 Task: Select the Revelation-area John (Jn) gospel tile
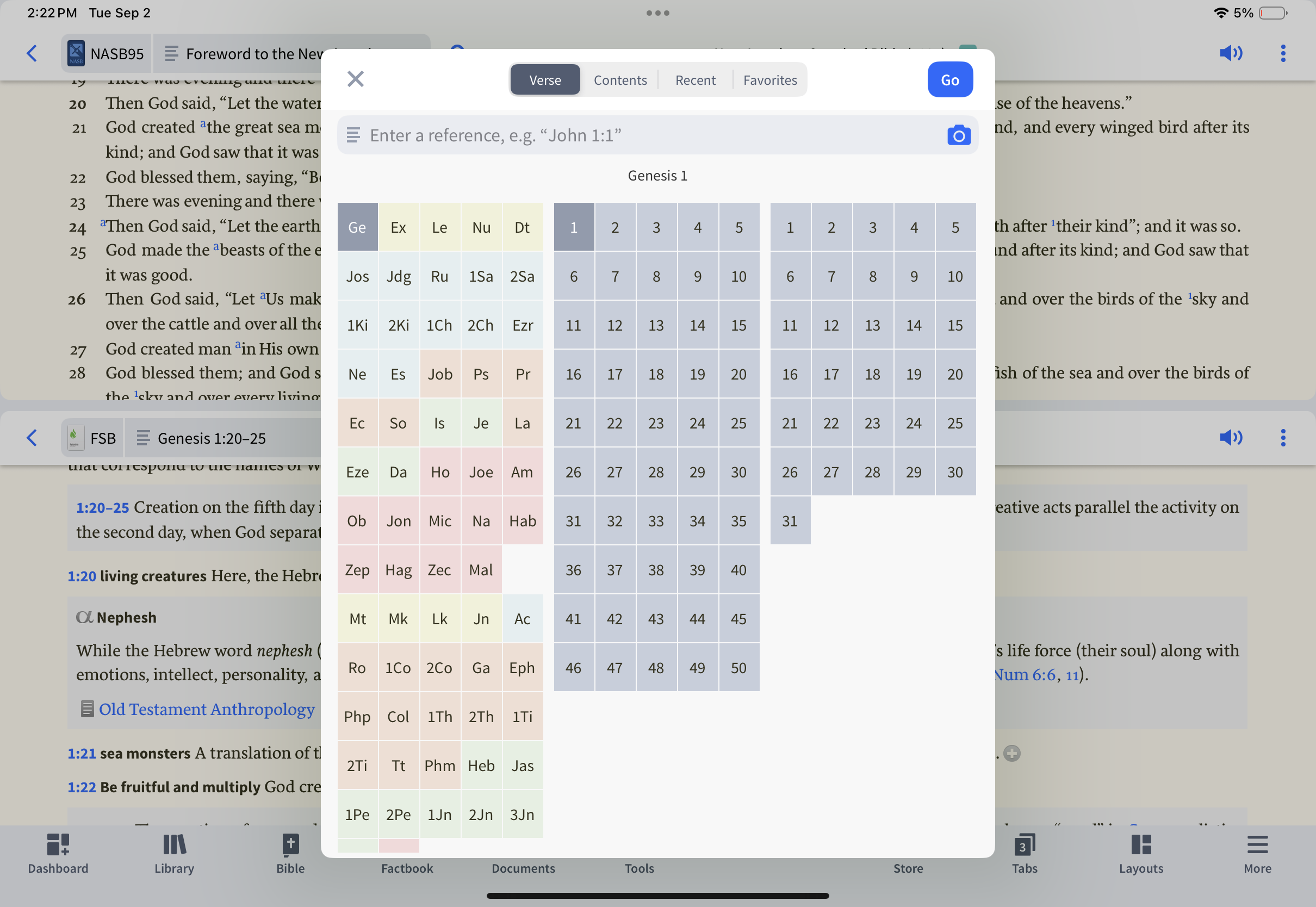pos(481,619)
